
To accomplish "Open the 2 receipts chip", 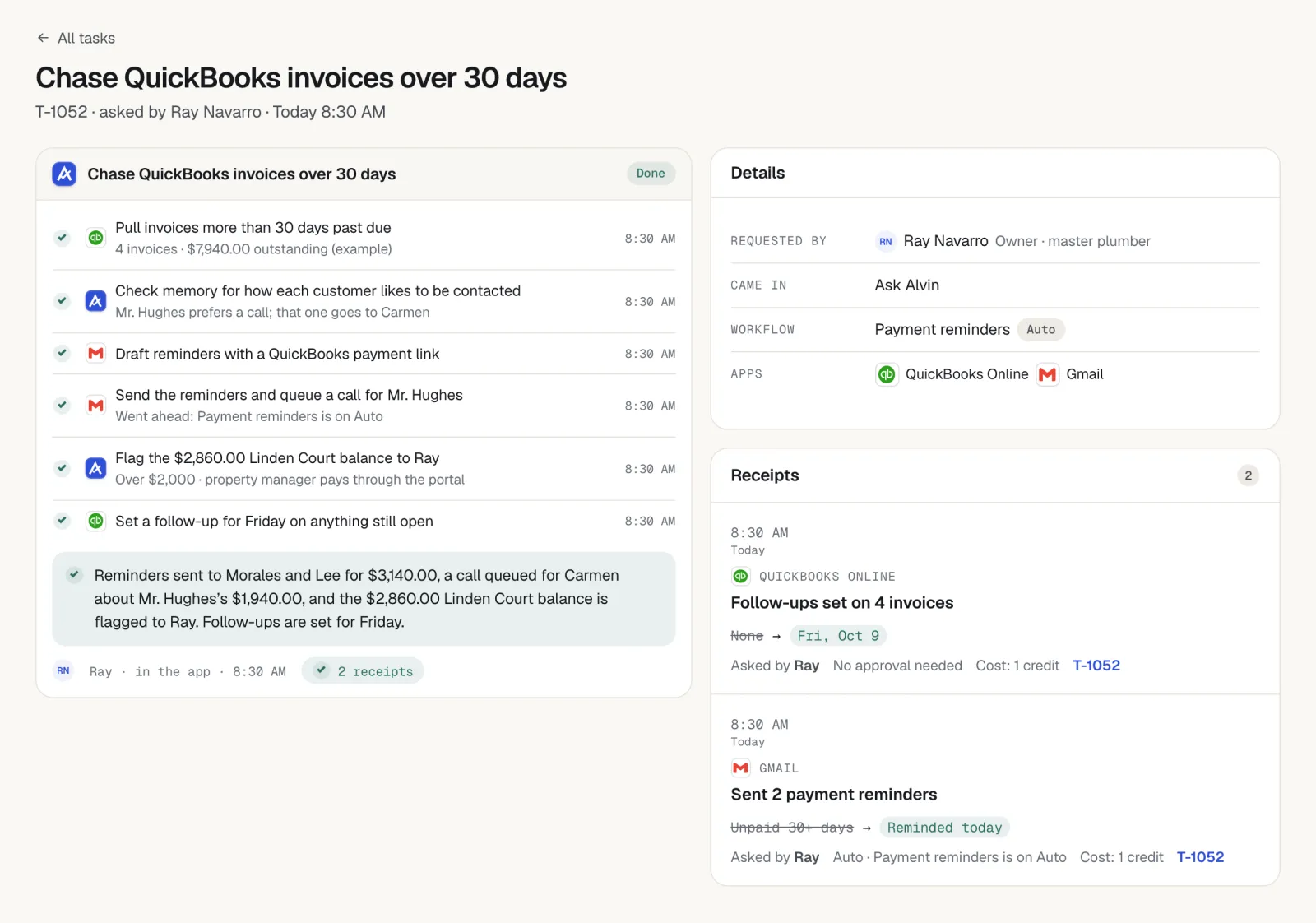I will point(363,671).
